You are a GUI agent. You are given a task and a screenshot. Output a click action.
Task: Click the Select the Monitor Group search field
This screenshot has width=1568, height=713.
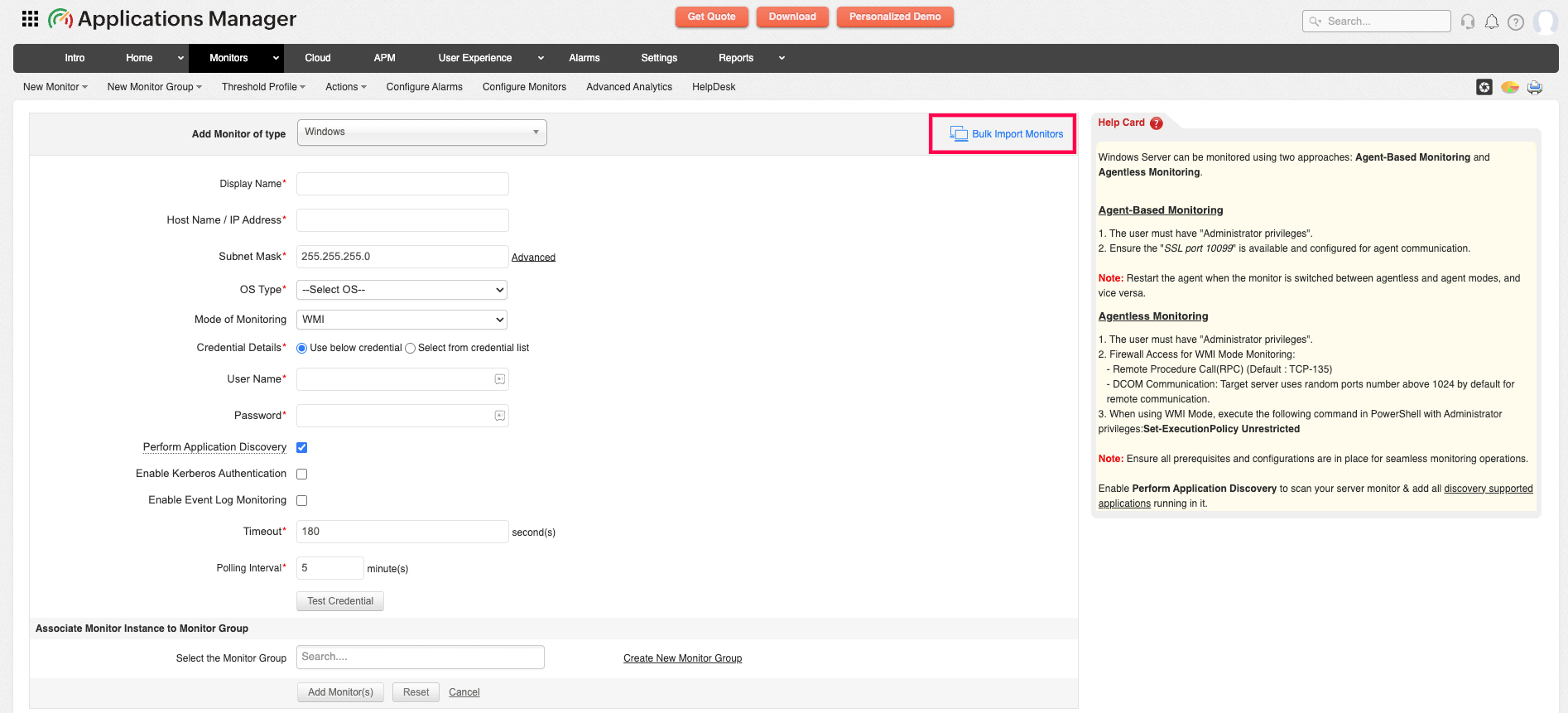click(421, 658)
